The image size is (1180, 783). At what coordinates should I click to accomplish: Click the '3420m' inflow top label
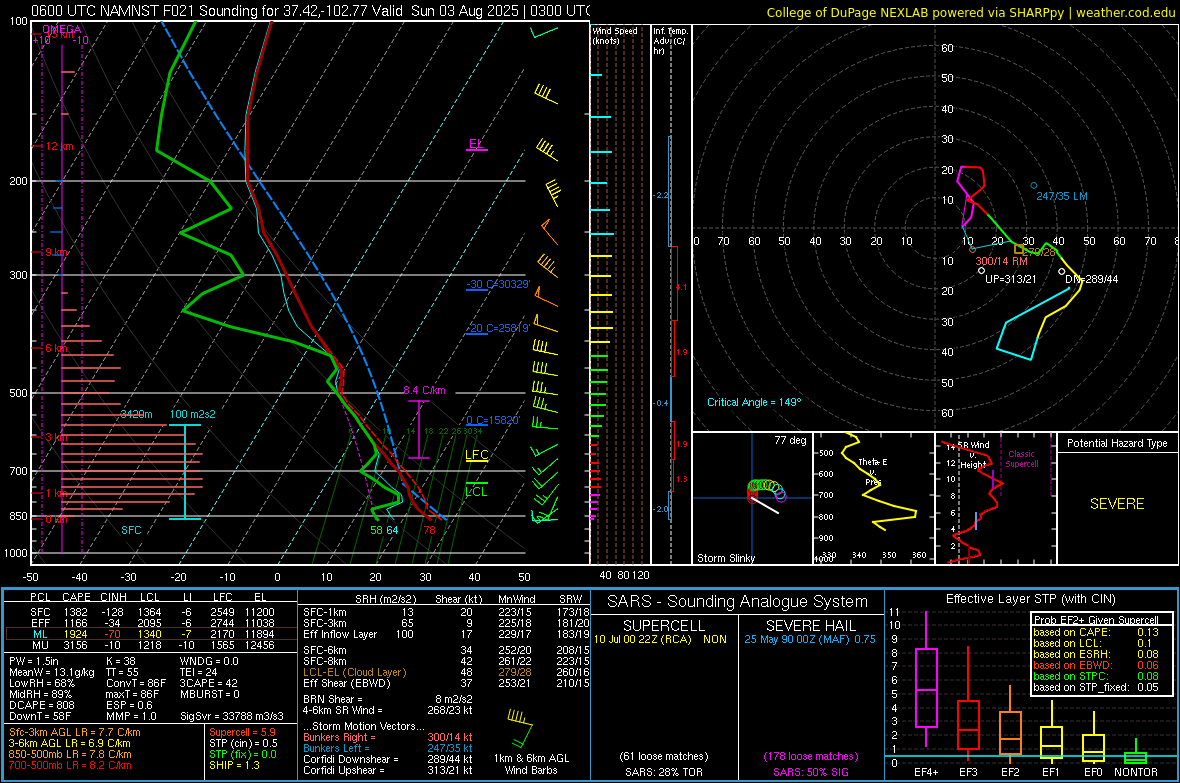(x=136, y=414)
